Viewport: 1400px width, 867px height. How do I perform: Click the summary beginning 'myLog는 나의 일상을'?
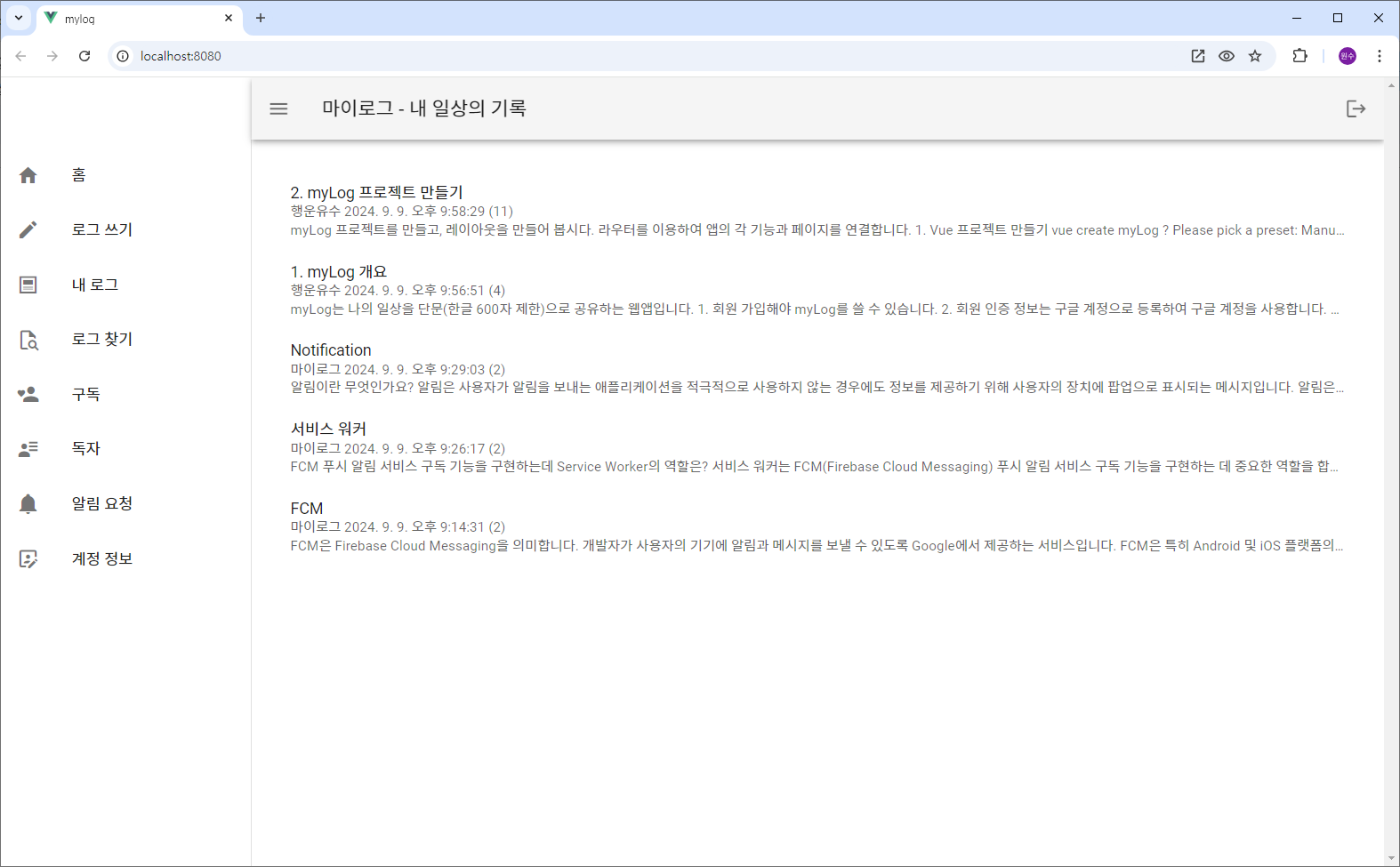click(x=815, y=309)
